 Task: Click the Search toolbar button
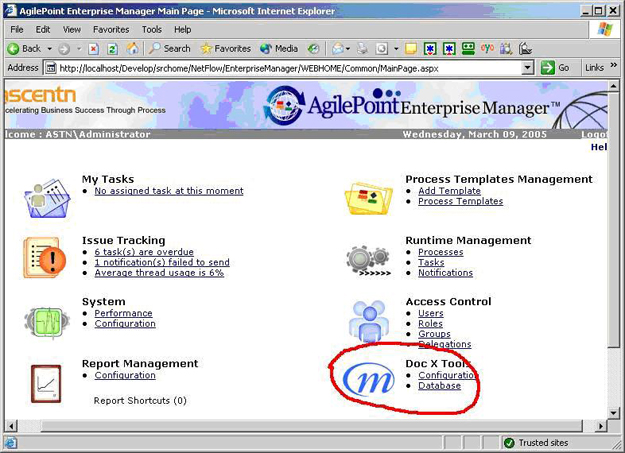[x=169, y=48]
